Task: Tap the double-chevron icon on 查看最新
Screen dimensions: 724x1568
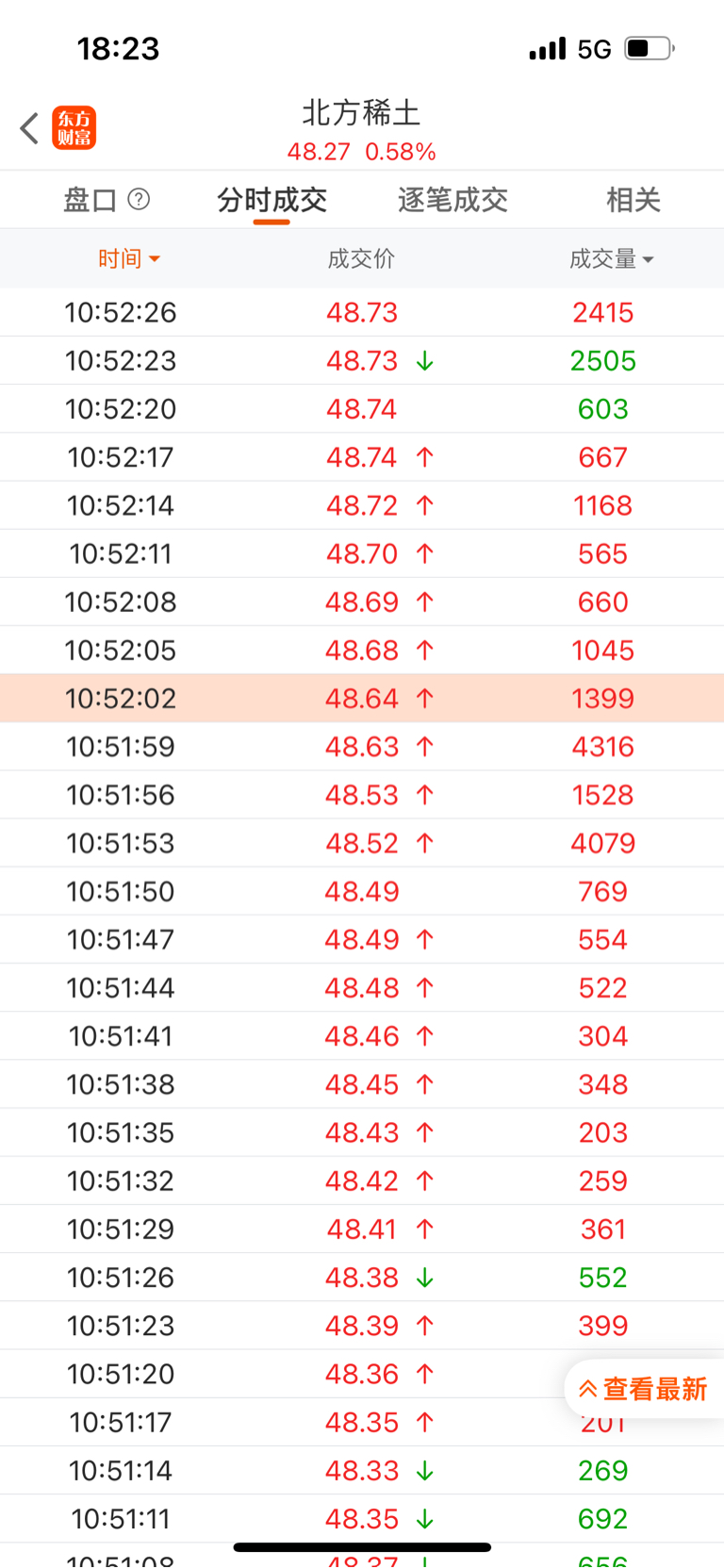Action: 587,1389
